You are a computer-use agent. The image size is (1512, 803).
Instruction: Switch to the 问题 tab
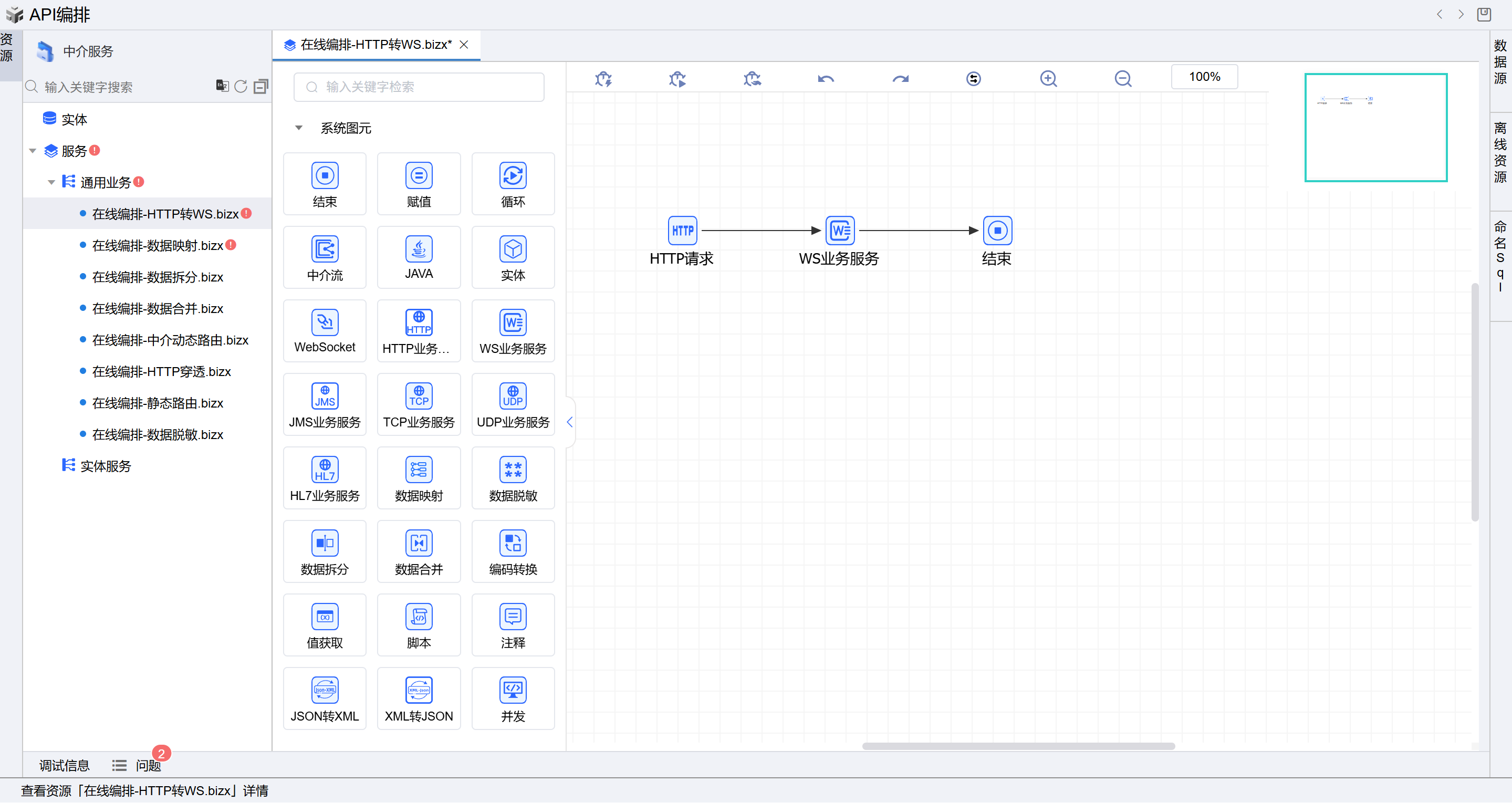148,765
